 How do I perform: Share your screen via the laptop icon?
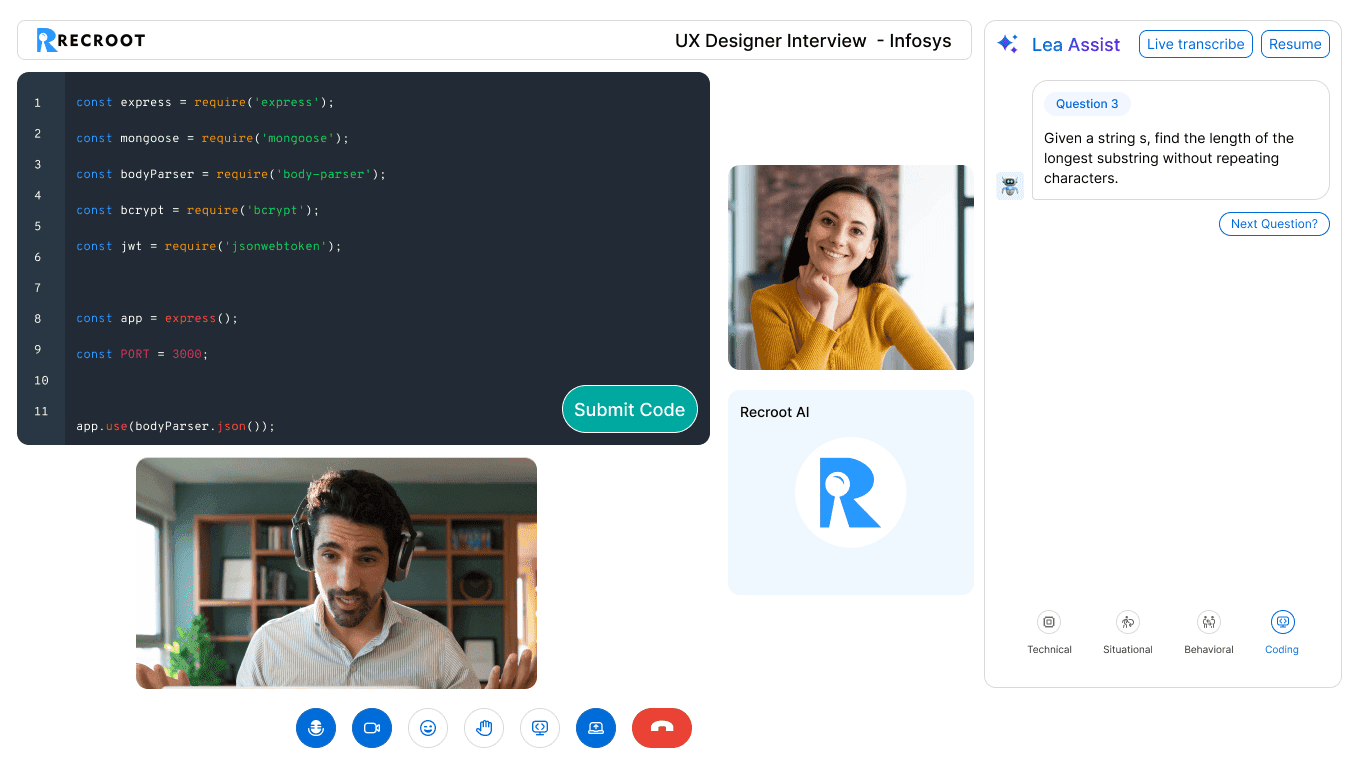click(596, 728)
